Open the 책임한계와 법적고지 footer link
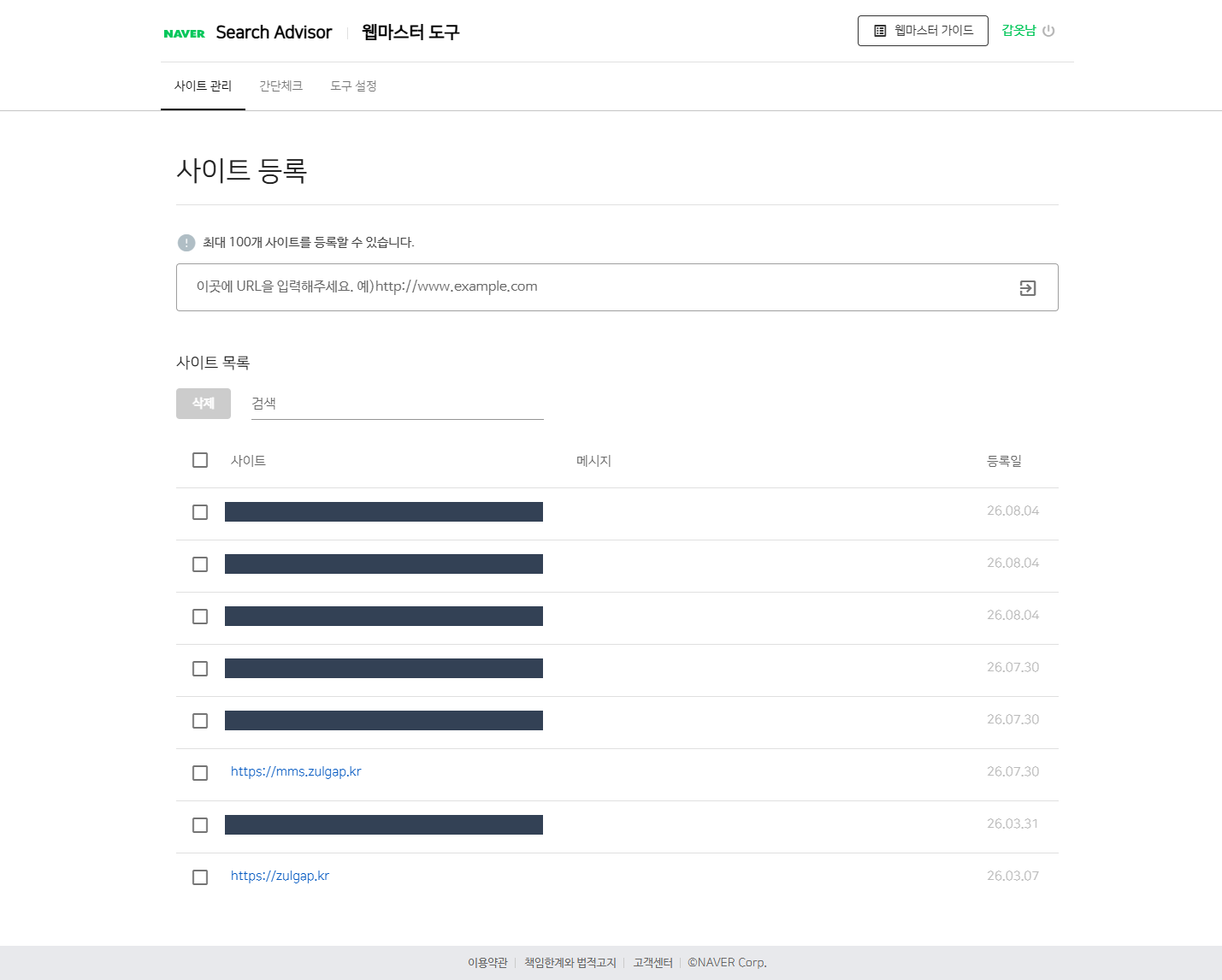This screenshot has height=980, width=1222. click(x=570, y=963)
